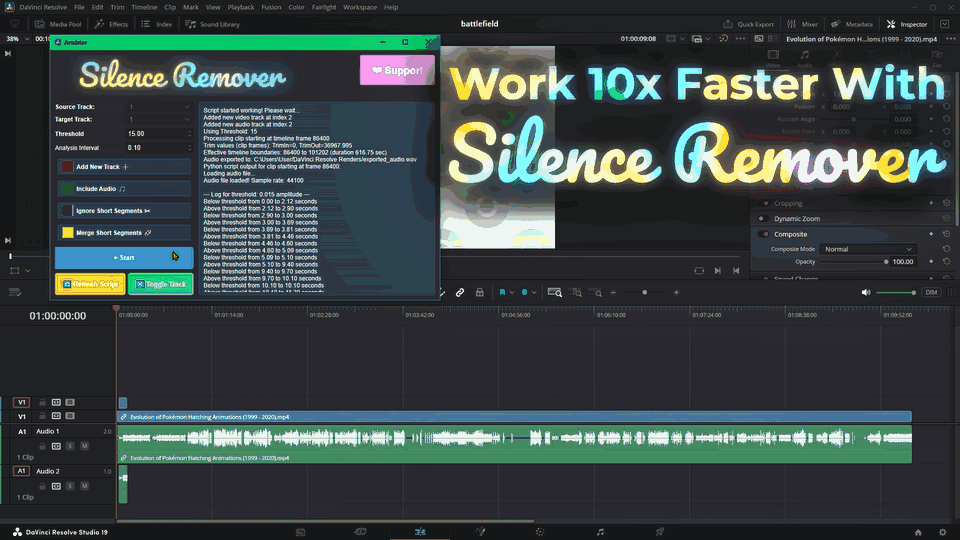Click the Quick Export button
This screenshot has width=960, height=540.
pyautogui.click(x=748, y=24)
